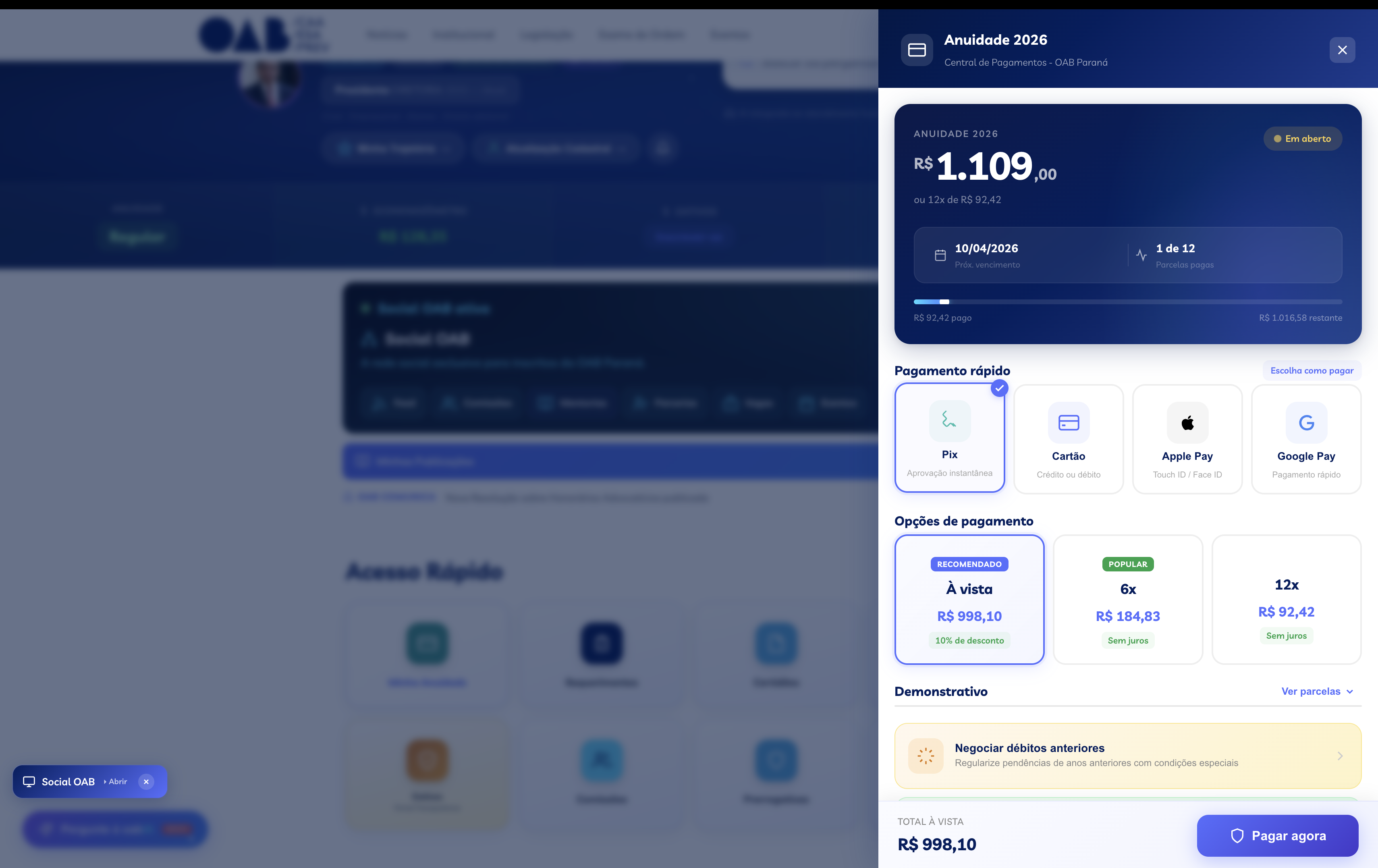Click the annuity payment progress bar
This screenshot has height=868, width=1378.
(x=1127, y=301)
